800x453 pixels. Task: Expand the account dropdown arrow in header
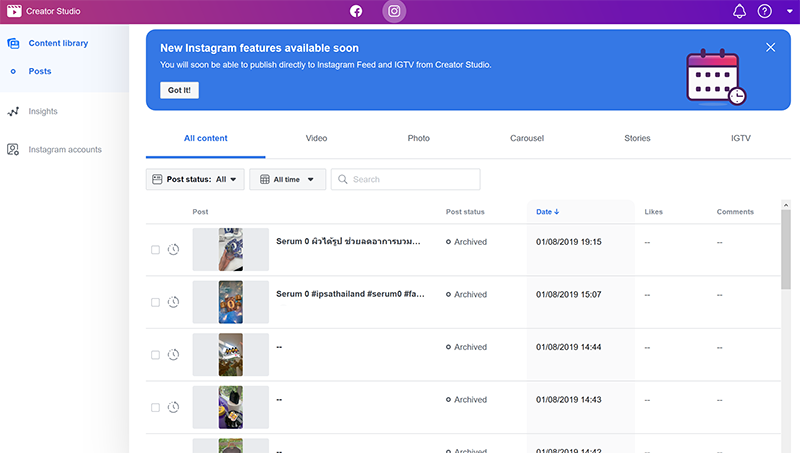pyautogui.click(x=789, y=11)
